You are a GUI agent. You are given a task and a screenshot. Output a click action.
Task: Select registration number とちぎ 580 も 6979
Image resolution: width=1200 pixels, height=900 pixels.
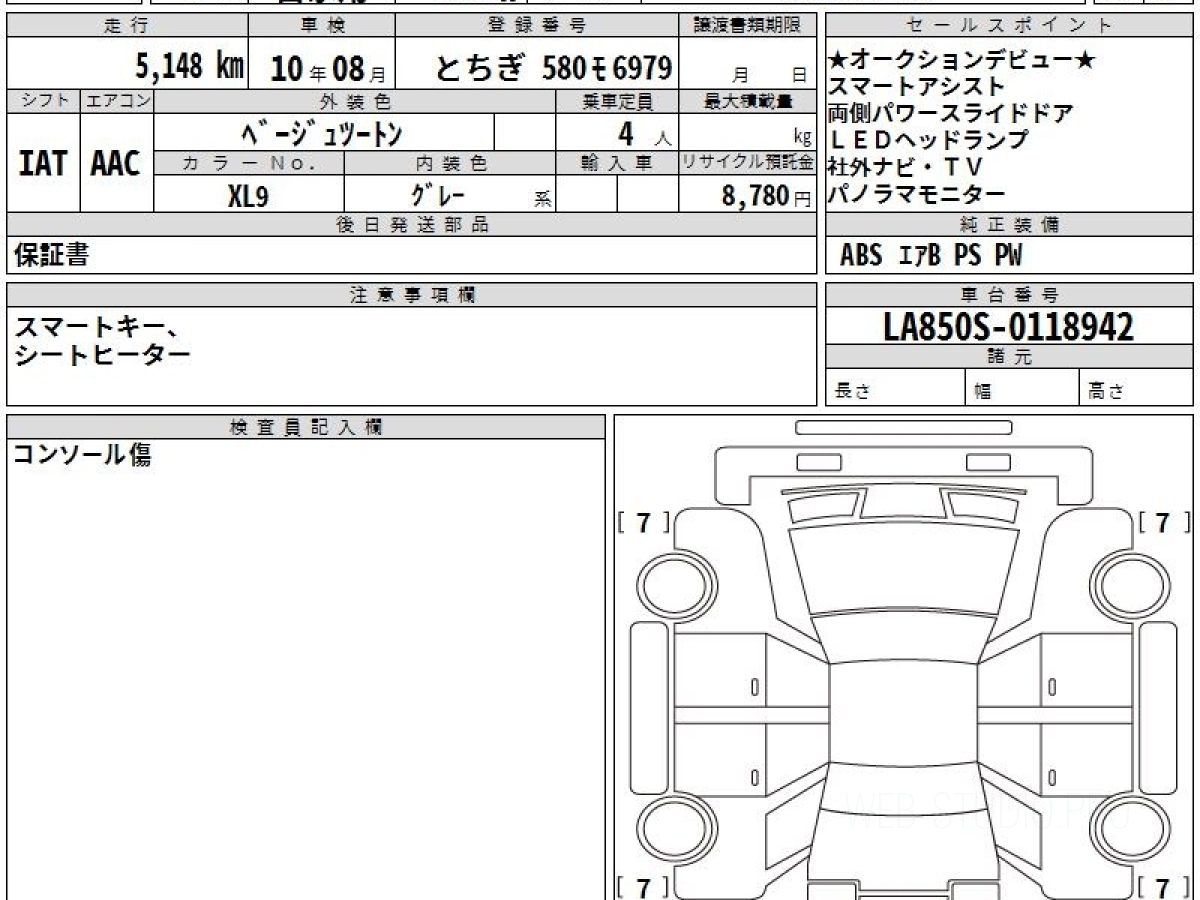553,68
